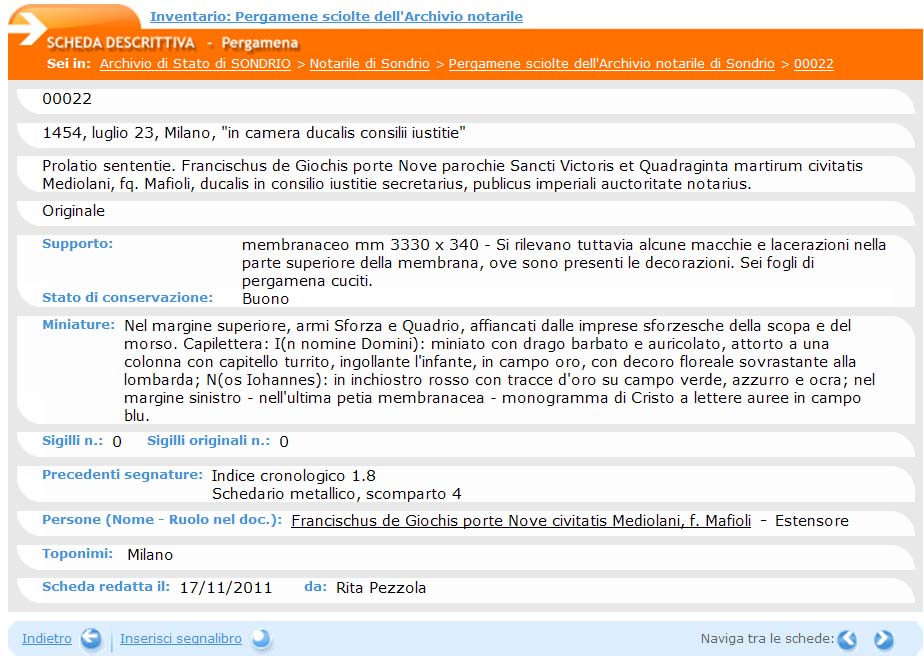Click the 'Precedenti segnature:' label
Viewport: 924px width, 663px height.
point(123,475)
